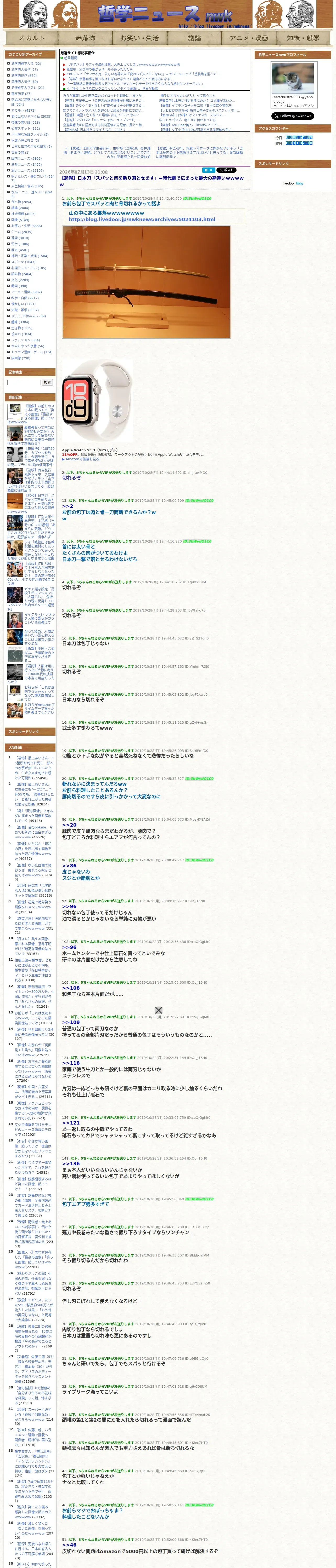
Task: Close the ad with the X icon
Action: (159, 1010)
